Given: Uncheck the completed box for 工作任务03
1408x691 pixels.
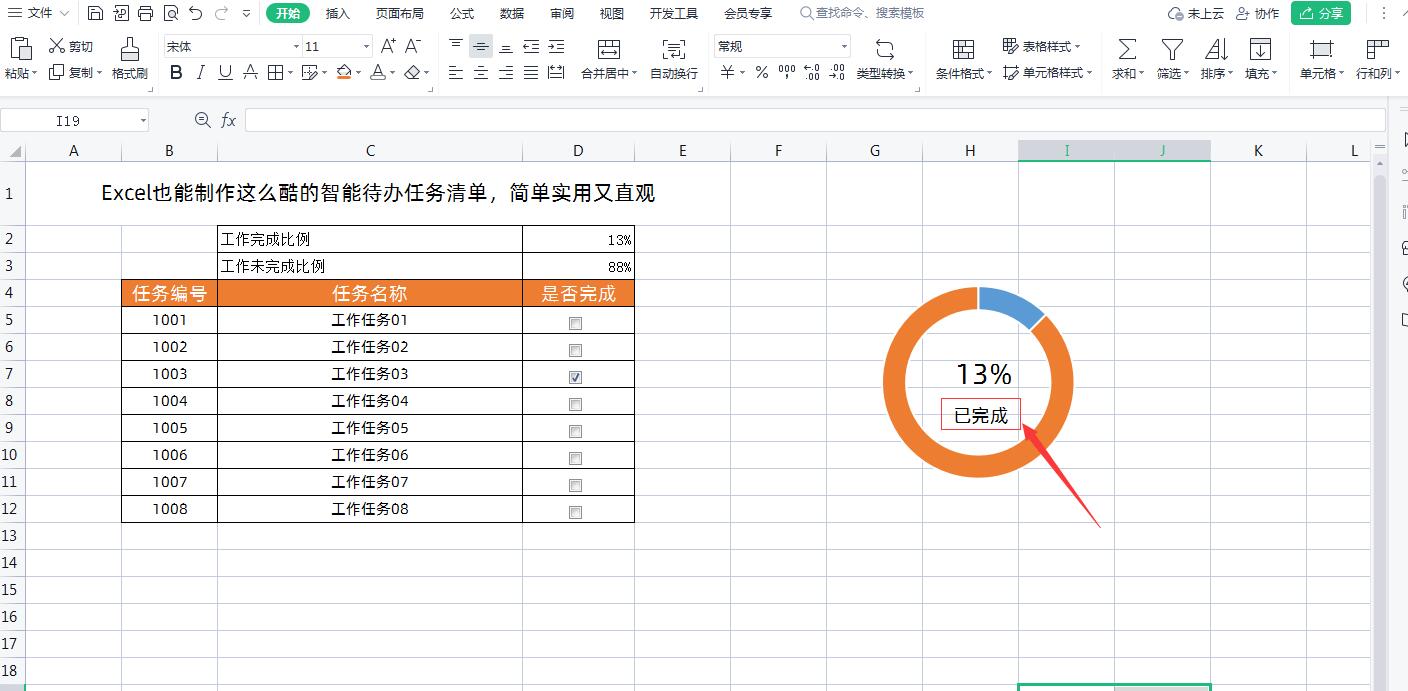Looking at the screenshot, I should [x=575, y=377].
